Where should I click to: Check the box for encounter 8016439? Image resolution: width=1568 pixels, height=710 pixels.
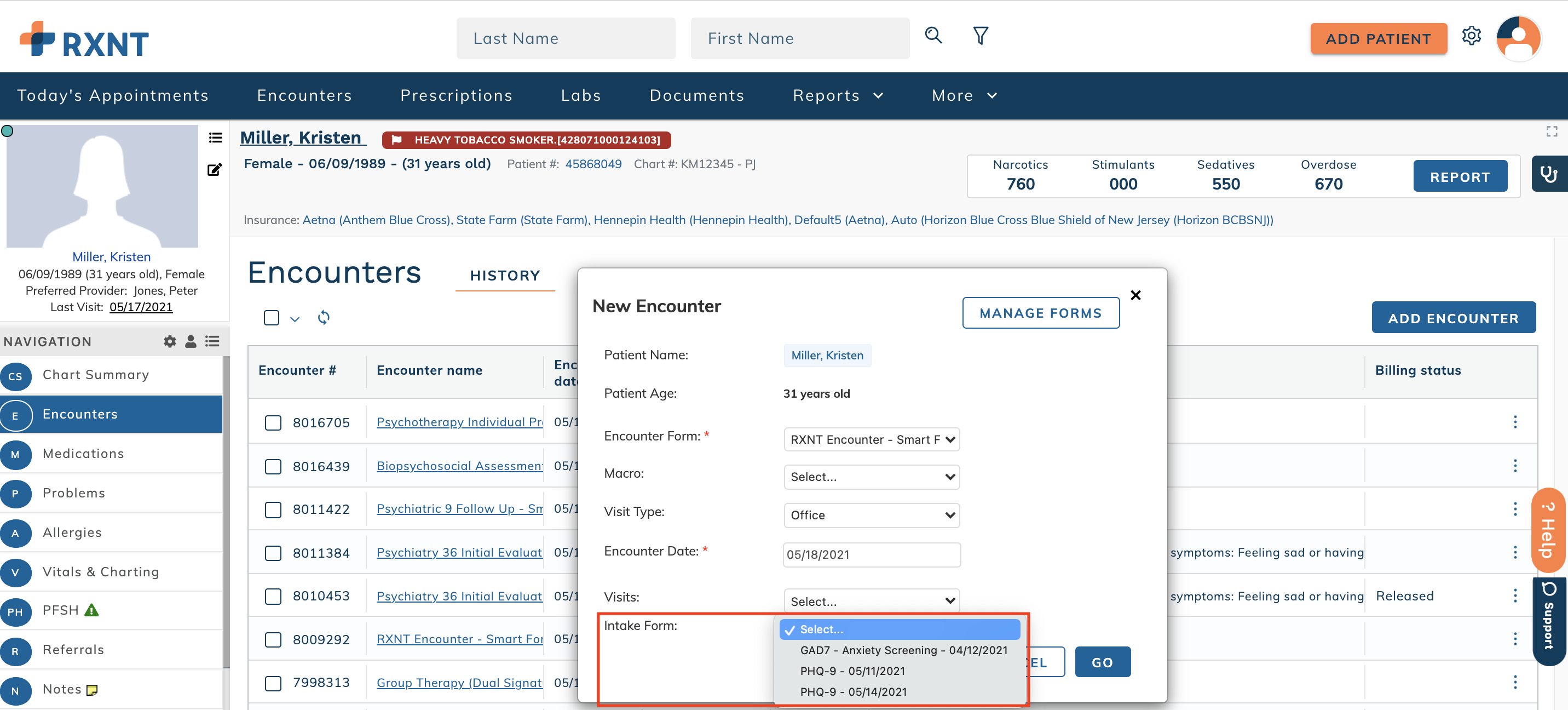pyautogui.click(x=273, y=466)
